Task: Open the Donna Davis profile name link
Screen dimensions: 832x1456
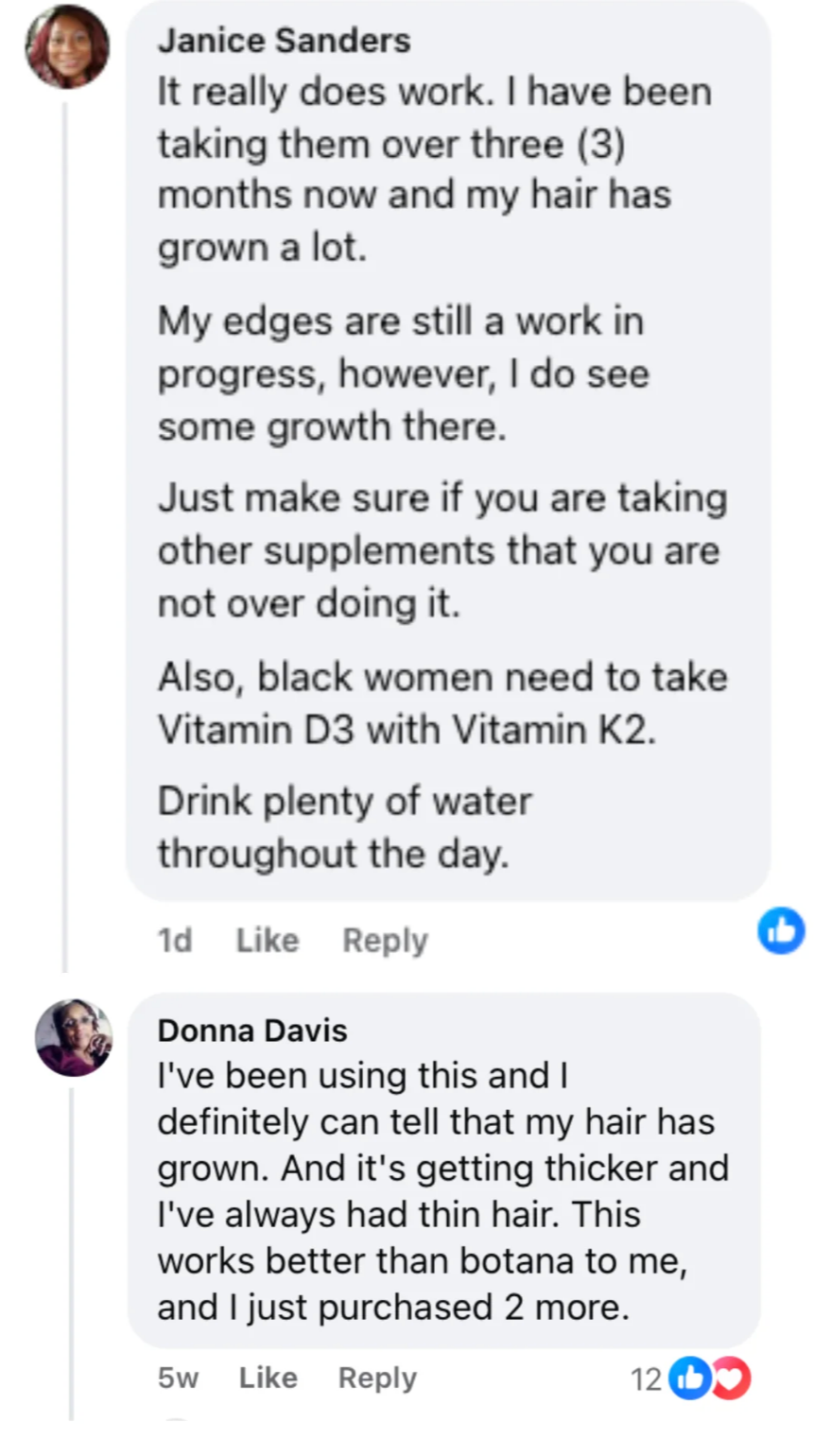Action: (x=252, y=1030)
